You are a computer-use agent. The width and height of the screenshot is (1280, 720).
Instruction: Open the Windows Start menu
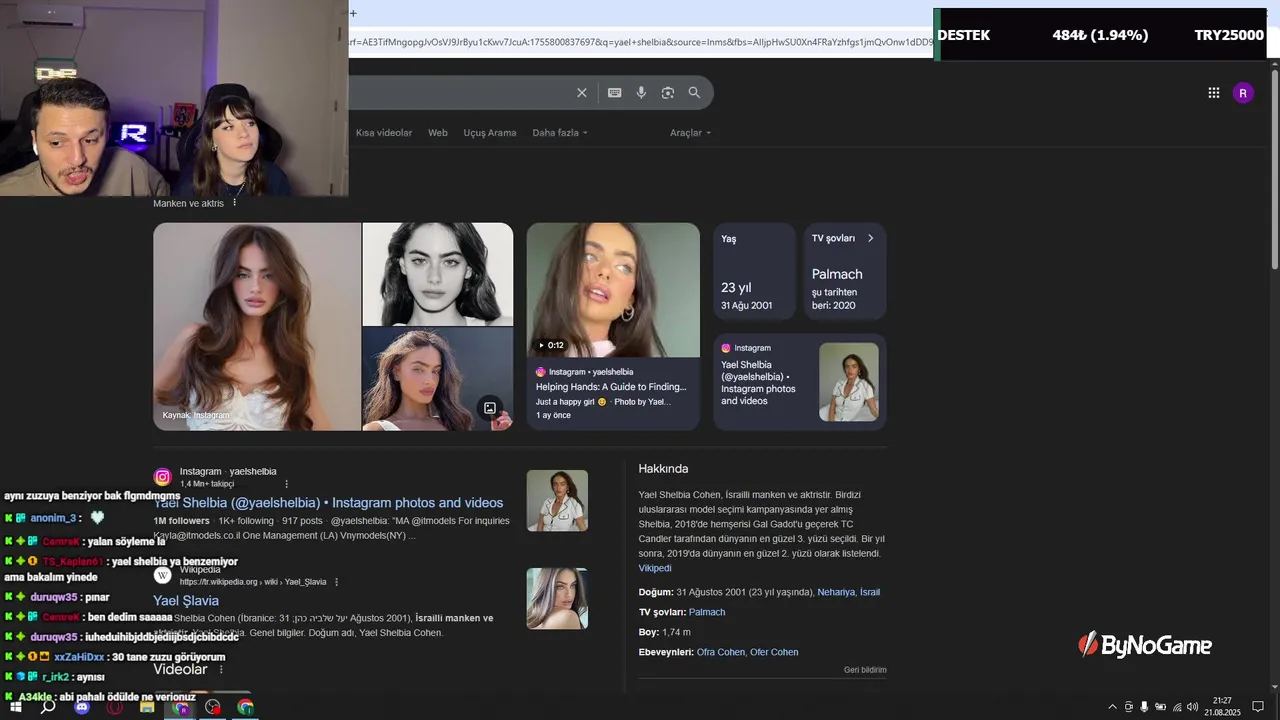coord(16,707)
